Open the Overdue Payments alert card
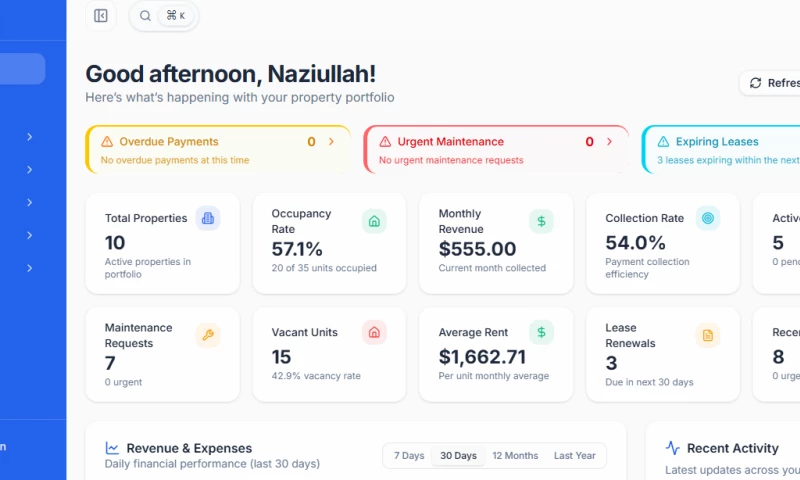Viewport: 800px width, 480px height. click(x=218, y=149)
